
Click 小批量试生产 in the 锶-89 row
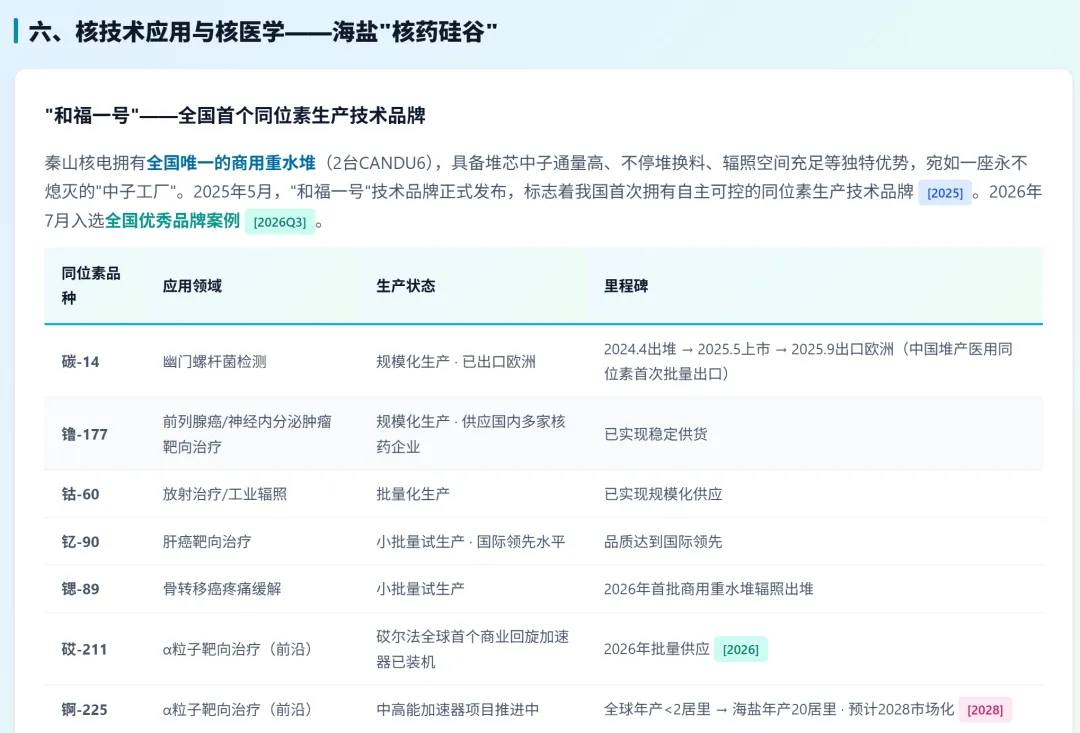[420, 589]
